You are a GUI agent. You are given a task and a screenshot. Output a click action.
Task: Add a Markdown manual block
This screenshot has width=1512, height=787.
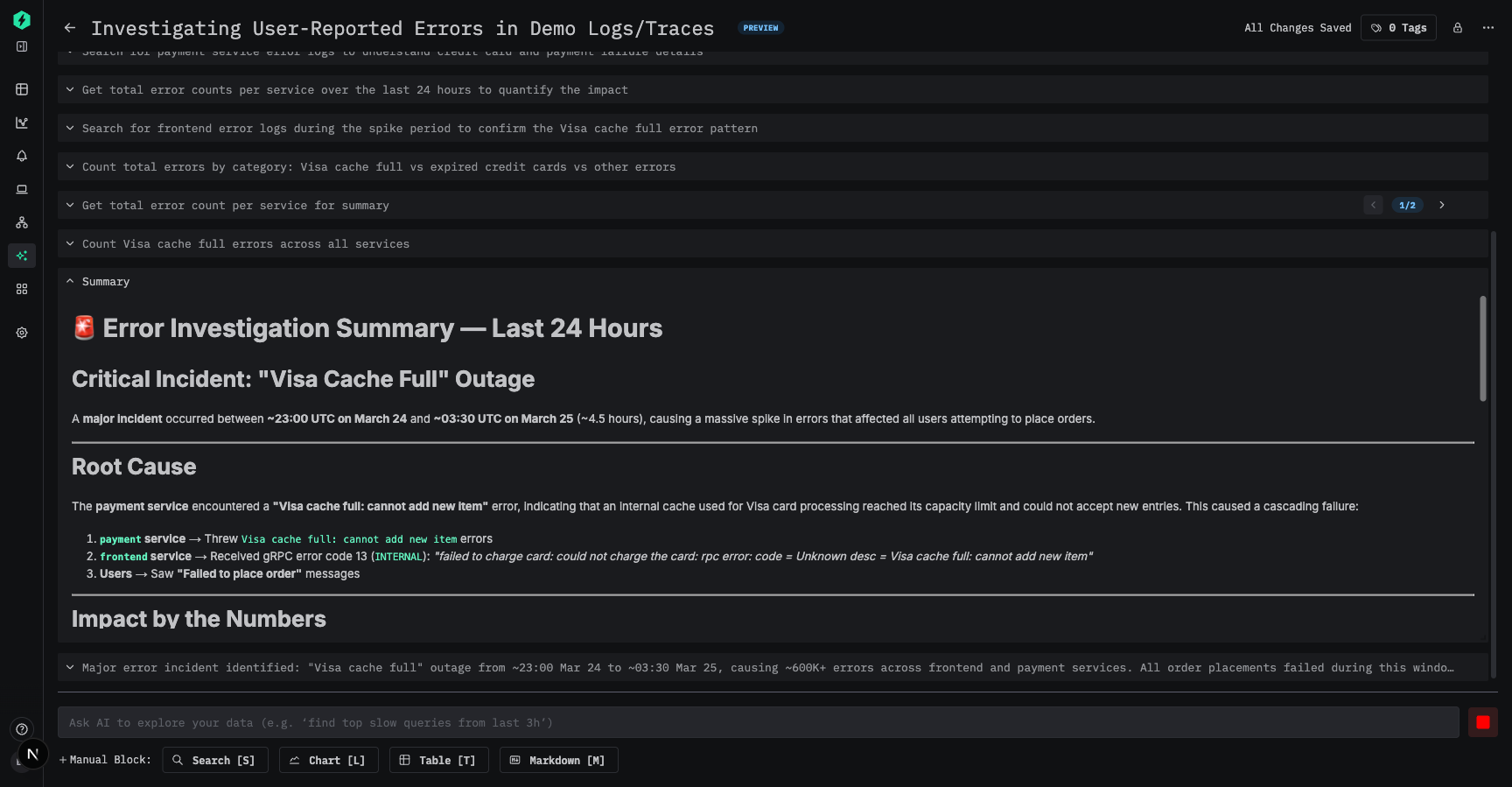(x=558, y=760)
